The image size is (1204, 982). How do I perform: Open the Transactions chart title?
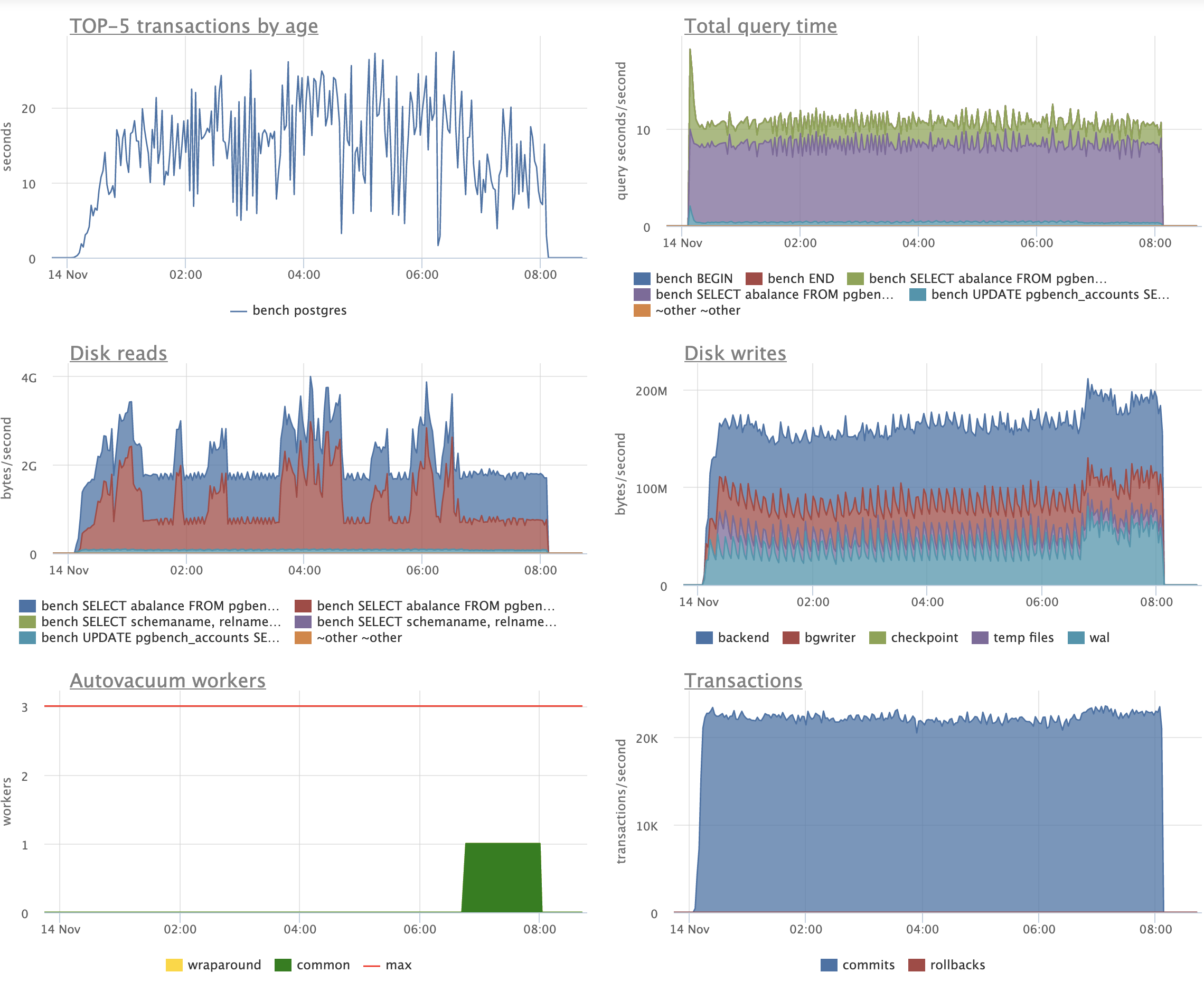coord(743,680)
